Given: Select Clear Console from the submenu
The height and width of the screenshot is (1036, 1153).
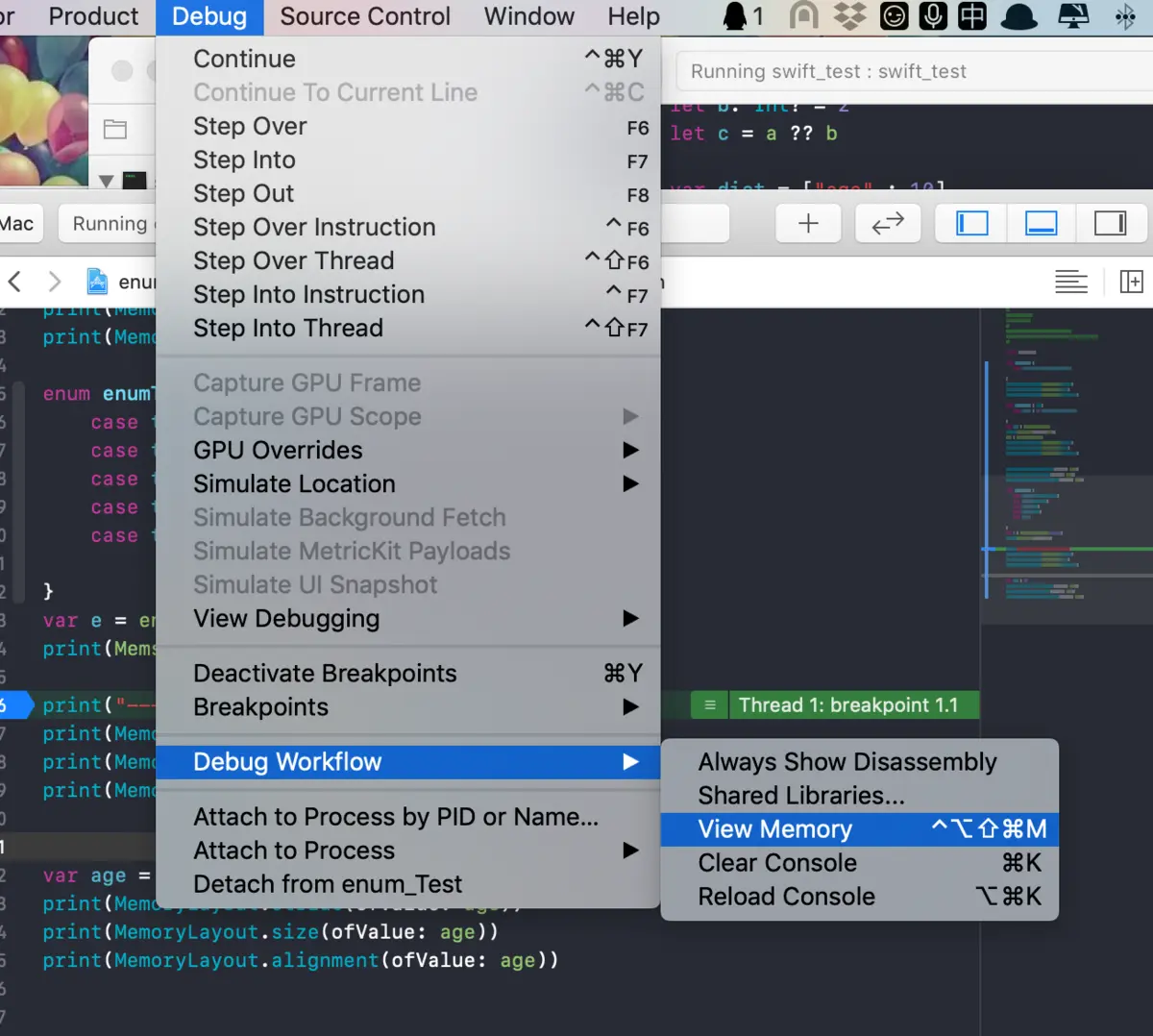Looking at the screenshot, I should (776, 862).
